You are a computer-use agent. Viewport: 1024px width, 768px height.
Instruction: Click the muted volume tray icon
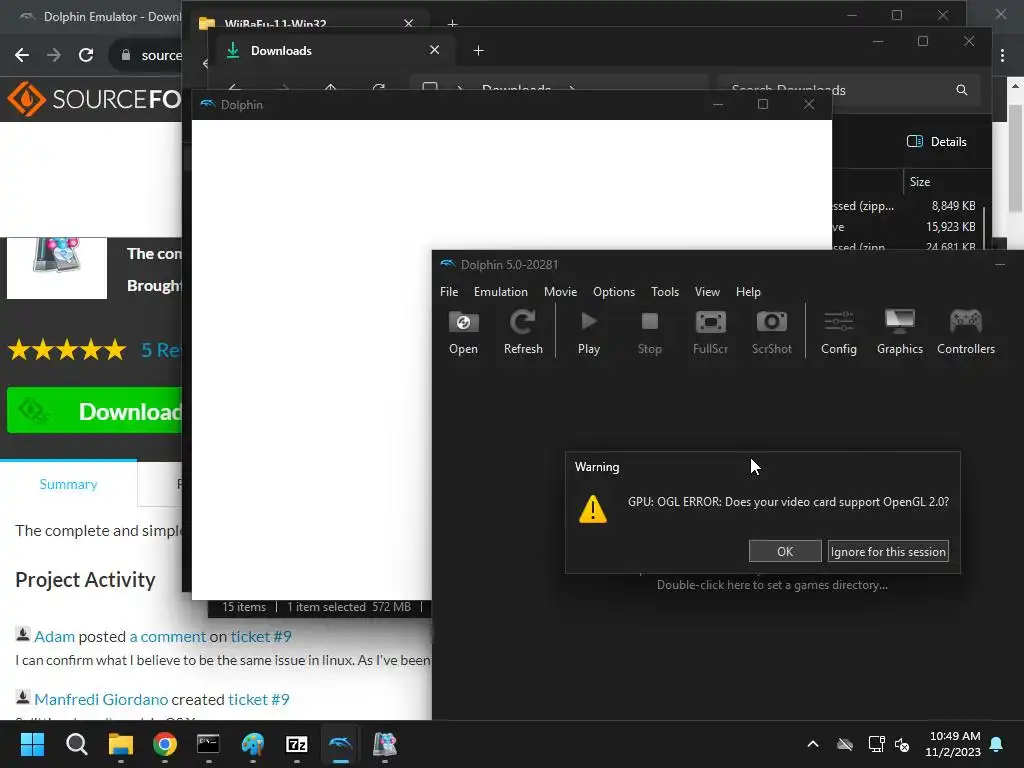902,744
